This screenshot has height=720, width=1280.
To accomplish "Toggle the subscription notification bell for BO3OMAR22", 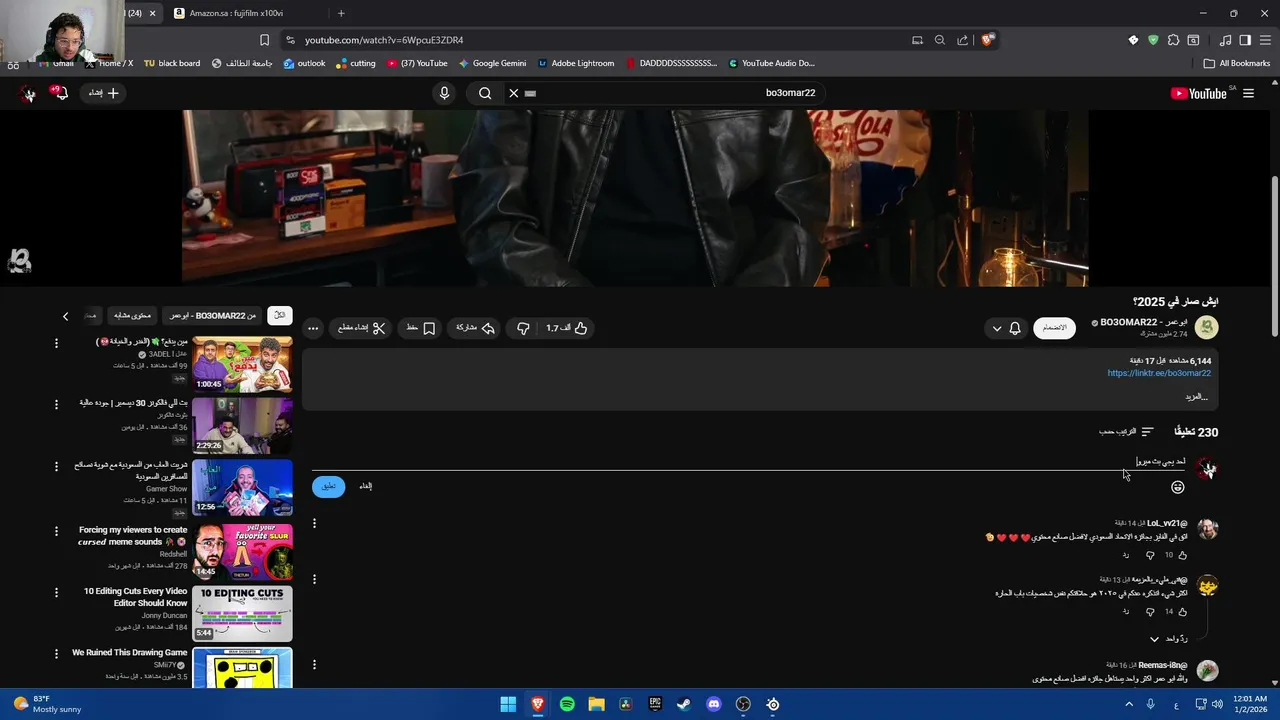I will pyautogui.click(x=1015, y=328).
